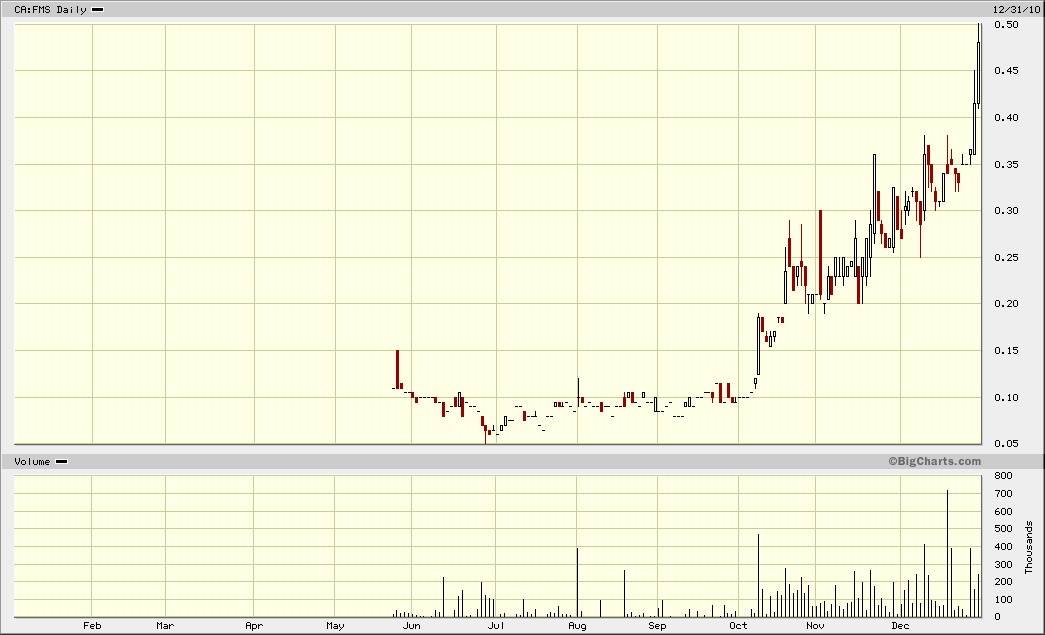Click the 600 volume axis label

1003,512
